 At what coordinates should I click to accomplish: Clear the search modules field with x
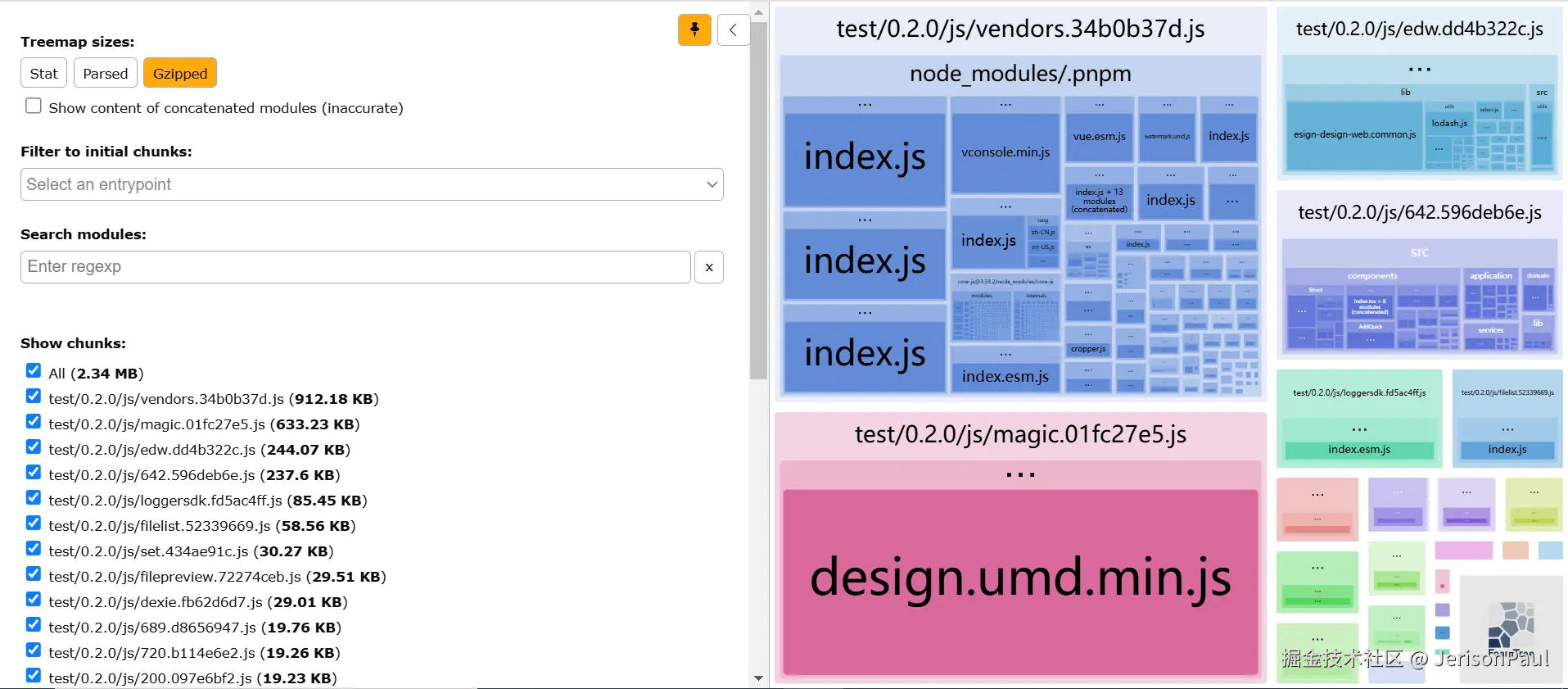click(x=709, y=267)
